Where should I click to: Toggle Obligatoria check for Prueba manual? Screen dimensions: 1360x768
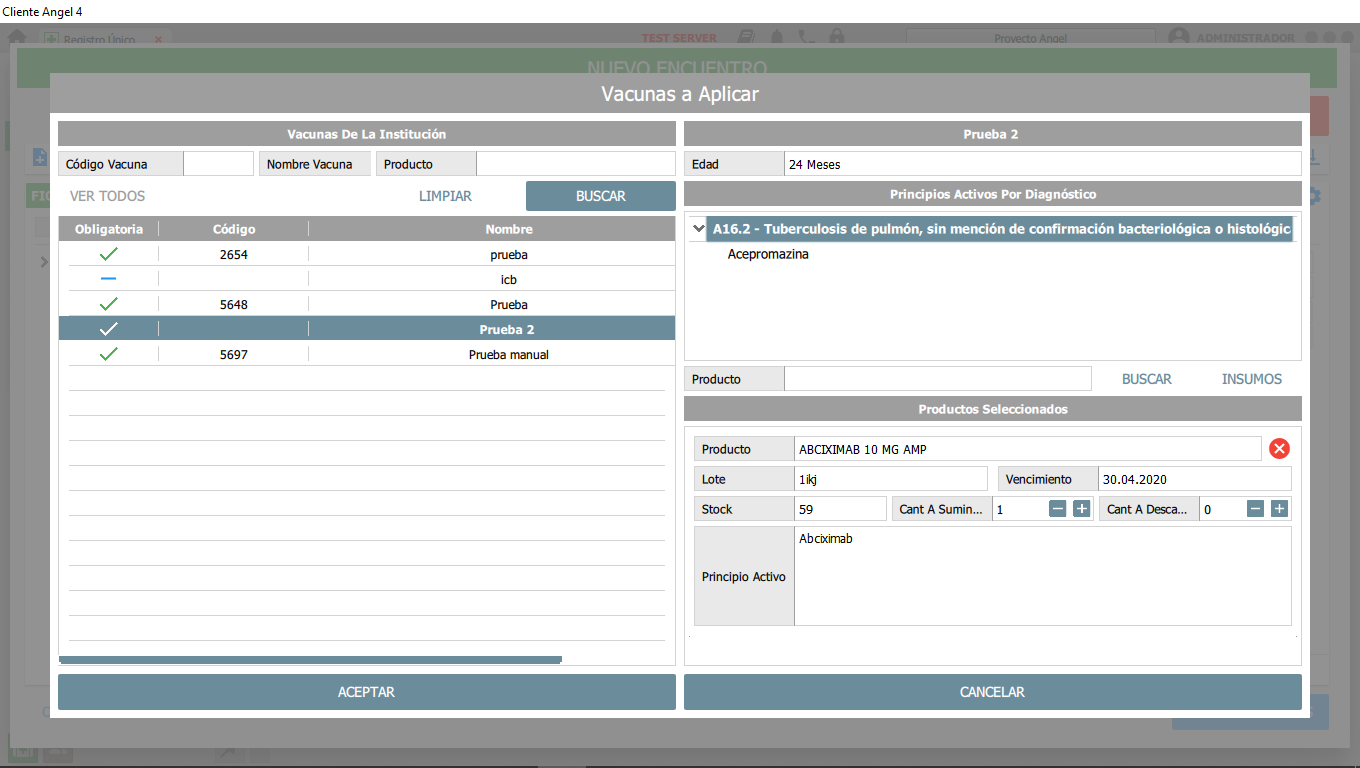[x=108, y=353]
